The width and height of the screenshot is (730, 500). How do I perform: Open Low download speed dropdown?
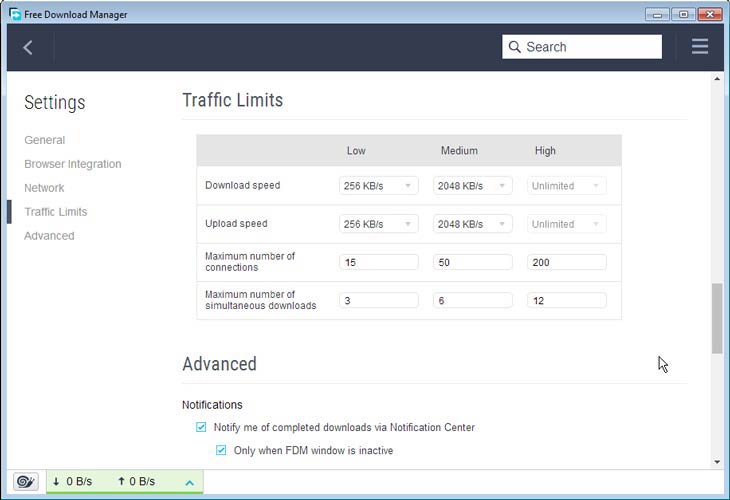(379, 186)
